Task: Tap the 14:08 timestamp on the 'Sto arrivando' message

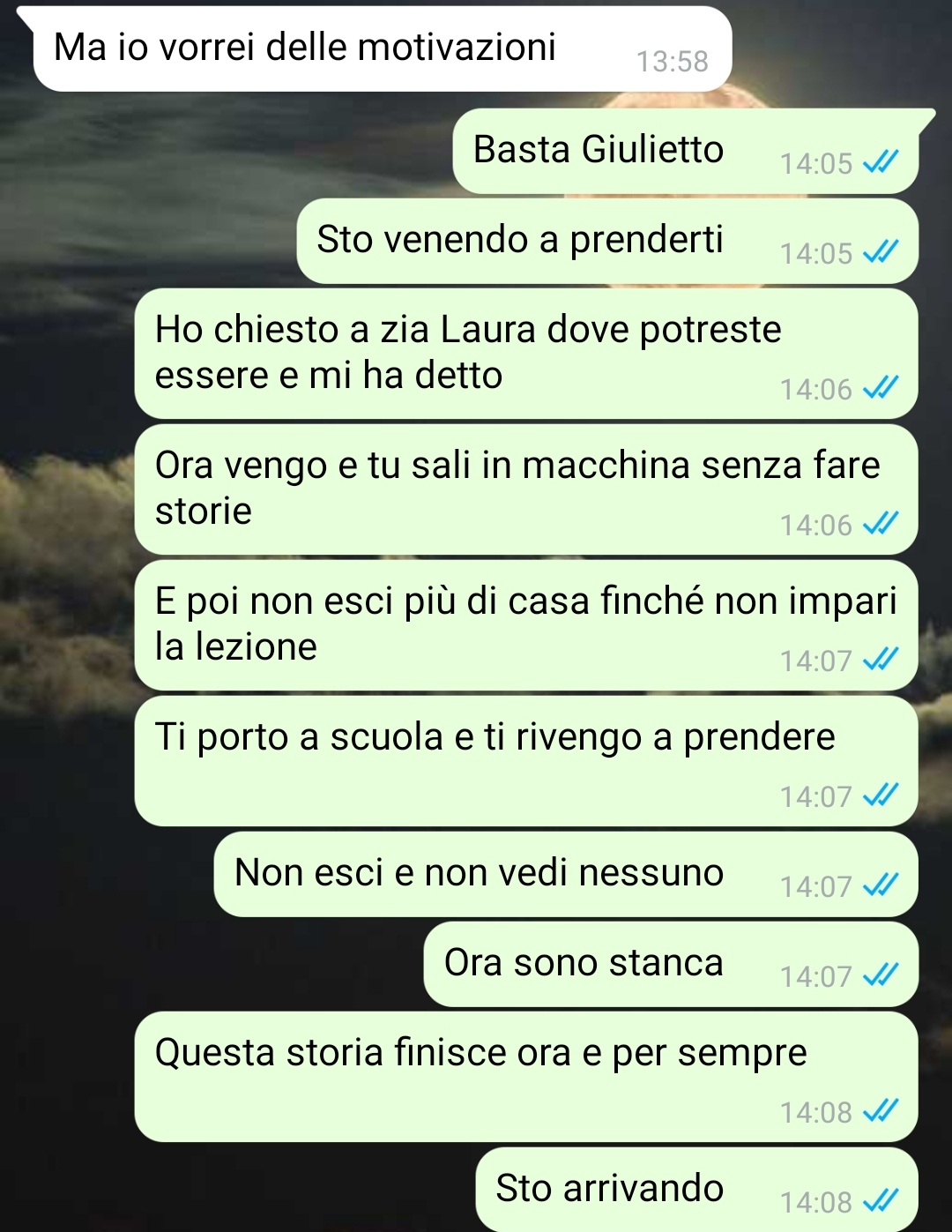Action: (x=816, y=1202)
